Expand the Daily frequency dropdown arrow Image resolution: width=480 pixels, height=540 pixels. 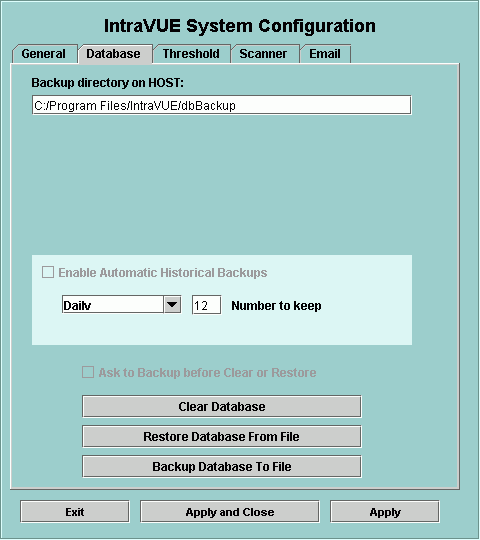pos(172,305)
